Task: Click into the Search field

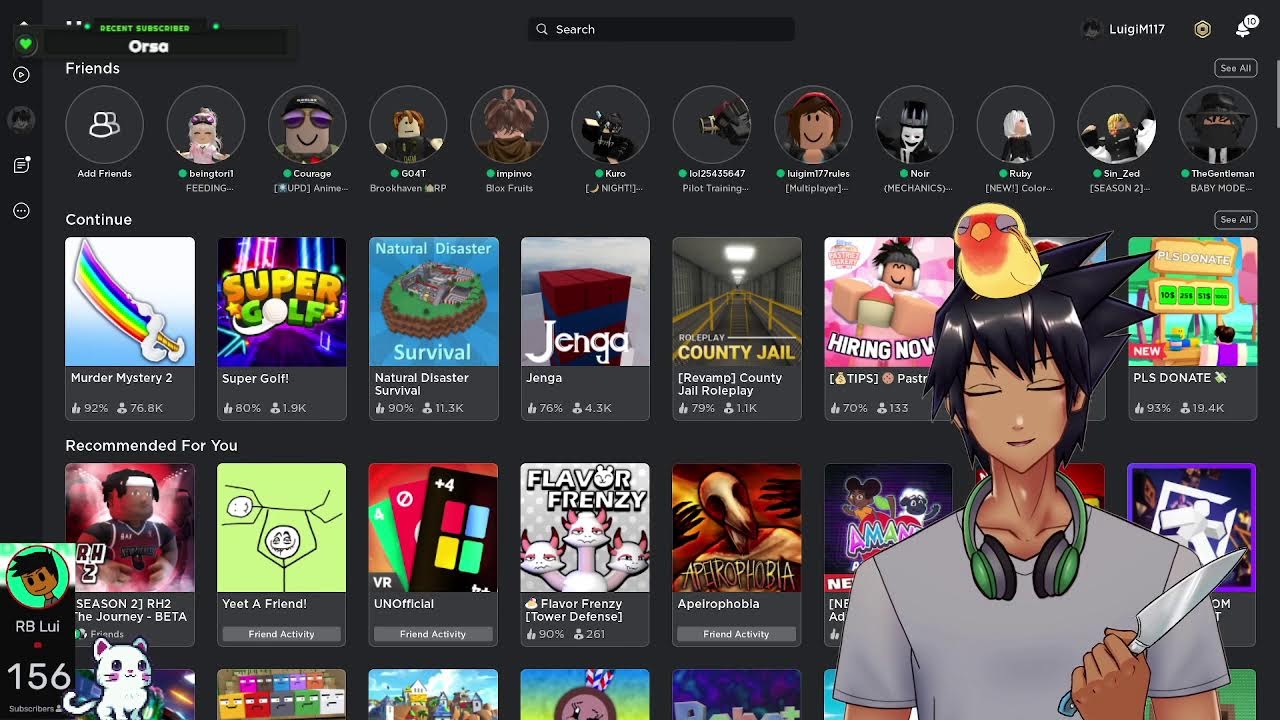Action: (661, 29)
